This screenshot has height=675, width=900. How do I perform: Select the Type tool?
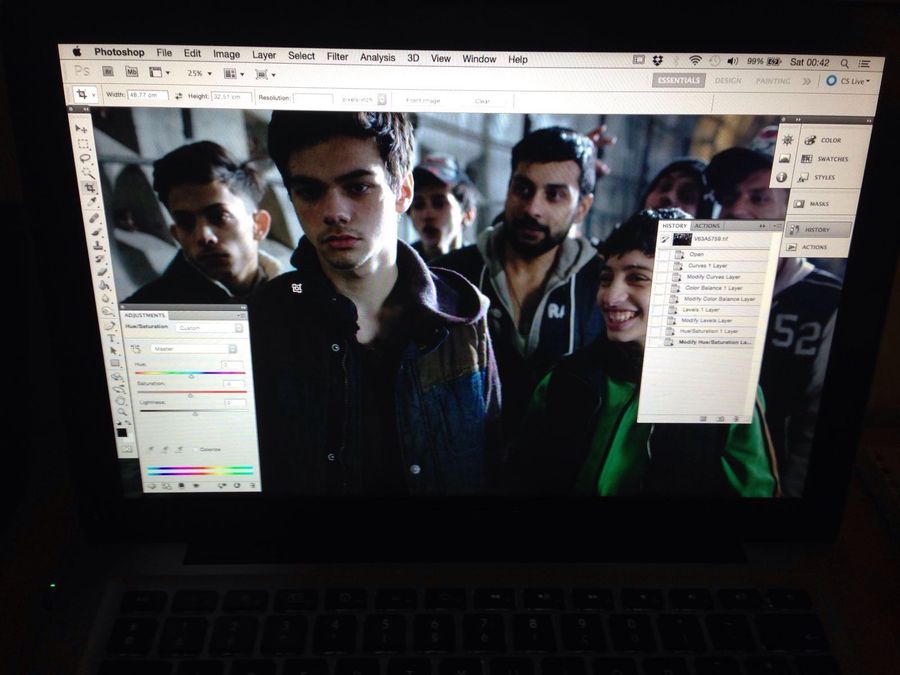click(x=111, y=338)
